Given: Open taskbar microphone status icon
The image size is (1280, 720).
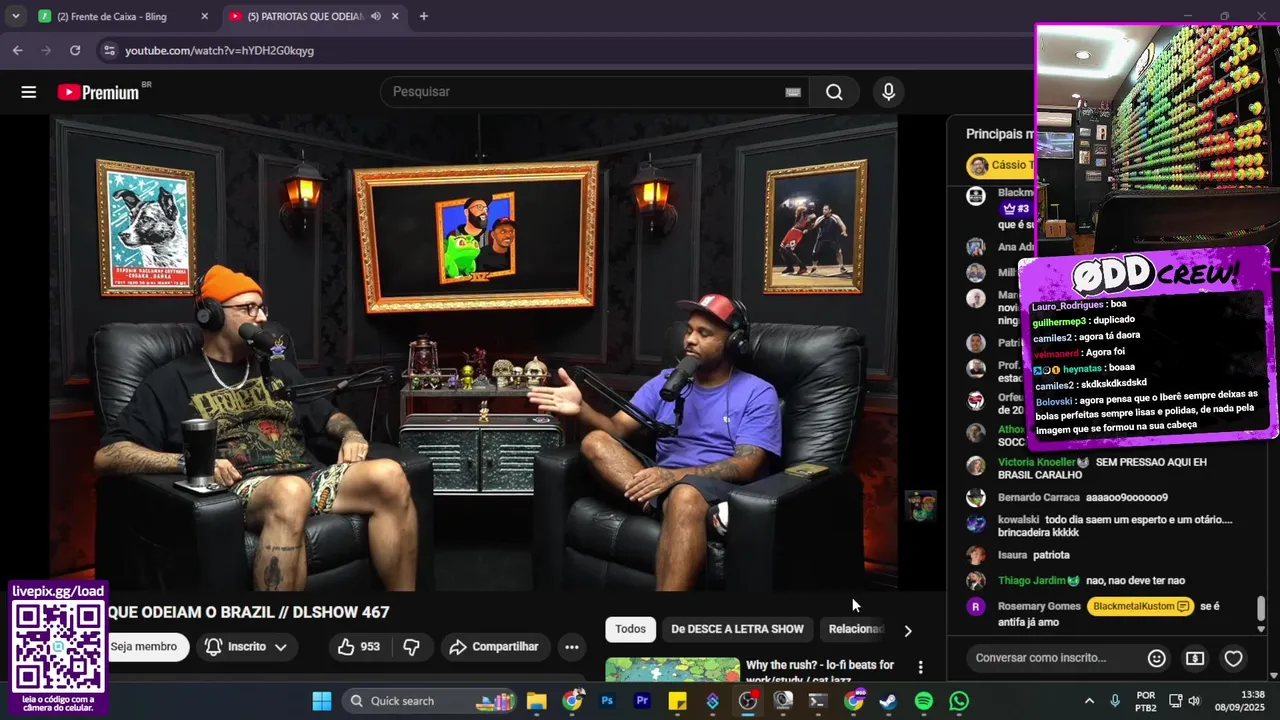Looking at the screenshot, I should pos(1115,701).
